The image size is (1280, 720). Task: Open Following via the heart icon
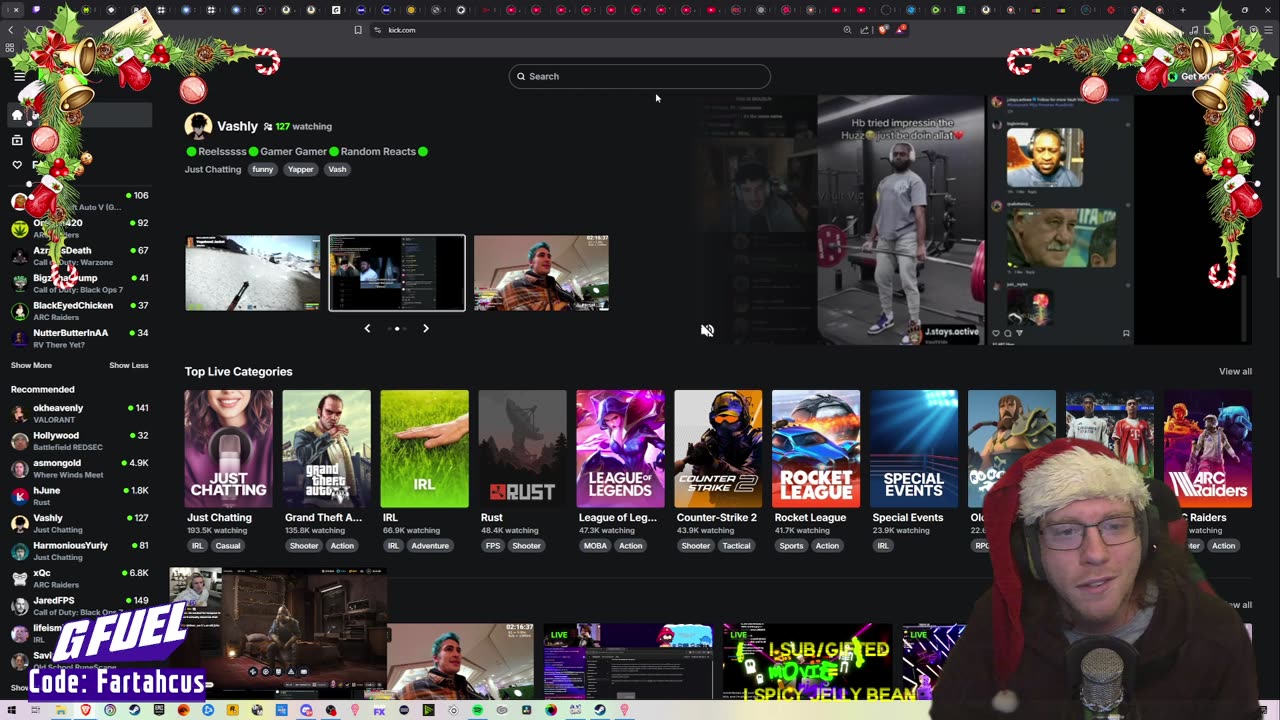click(x=17, y=165)
